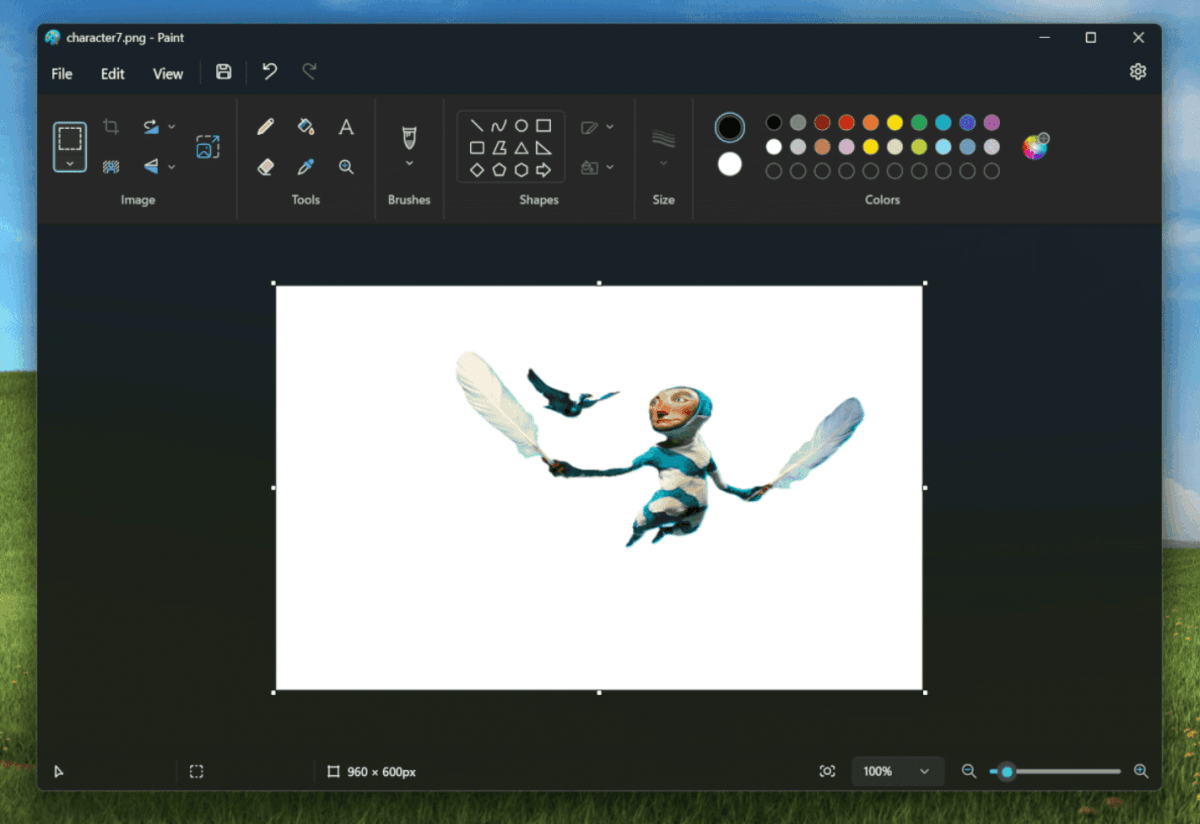
Task: Expand the Brushes dropdown arrow
Action: coord(408,163)
